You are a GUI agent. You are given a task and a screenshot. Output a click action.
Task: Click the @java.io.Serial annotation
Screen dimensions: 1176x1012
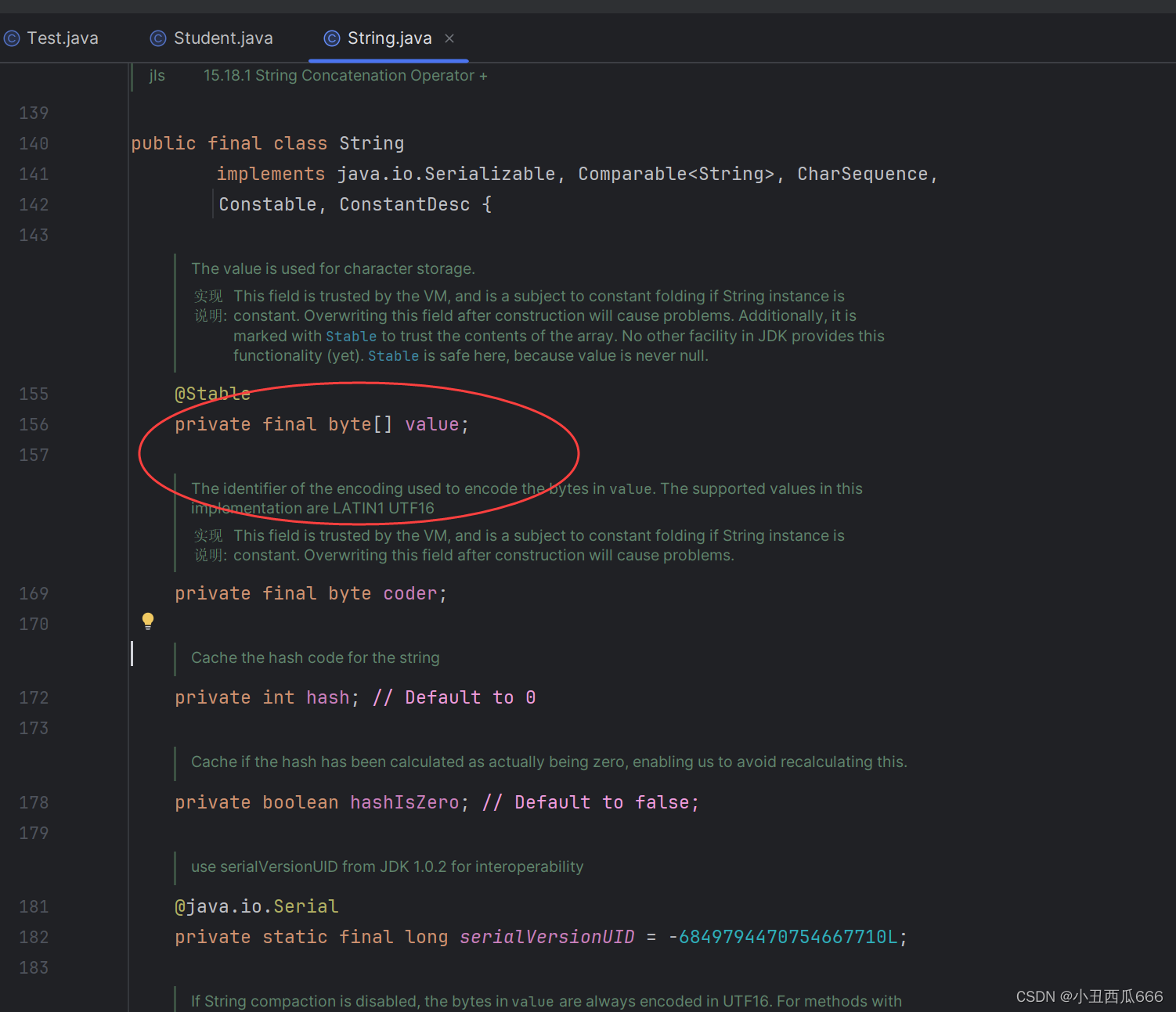point(257,906)
